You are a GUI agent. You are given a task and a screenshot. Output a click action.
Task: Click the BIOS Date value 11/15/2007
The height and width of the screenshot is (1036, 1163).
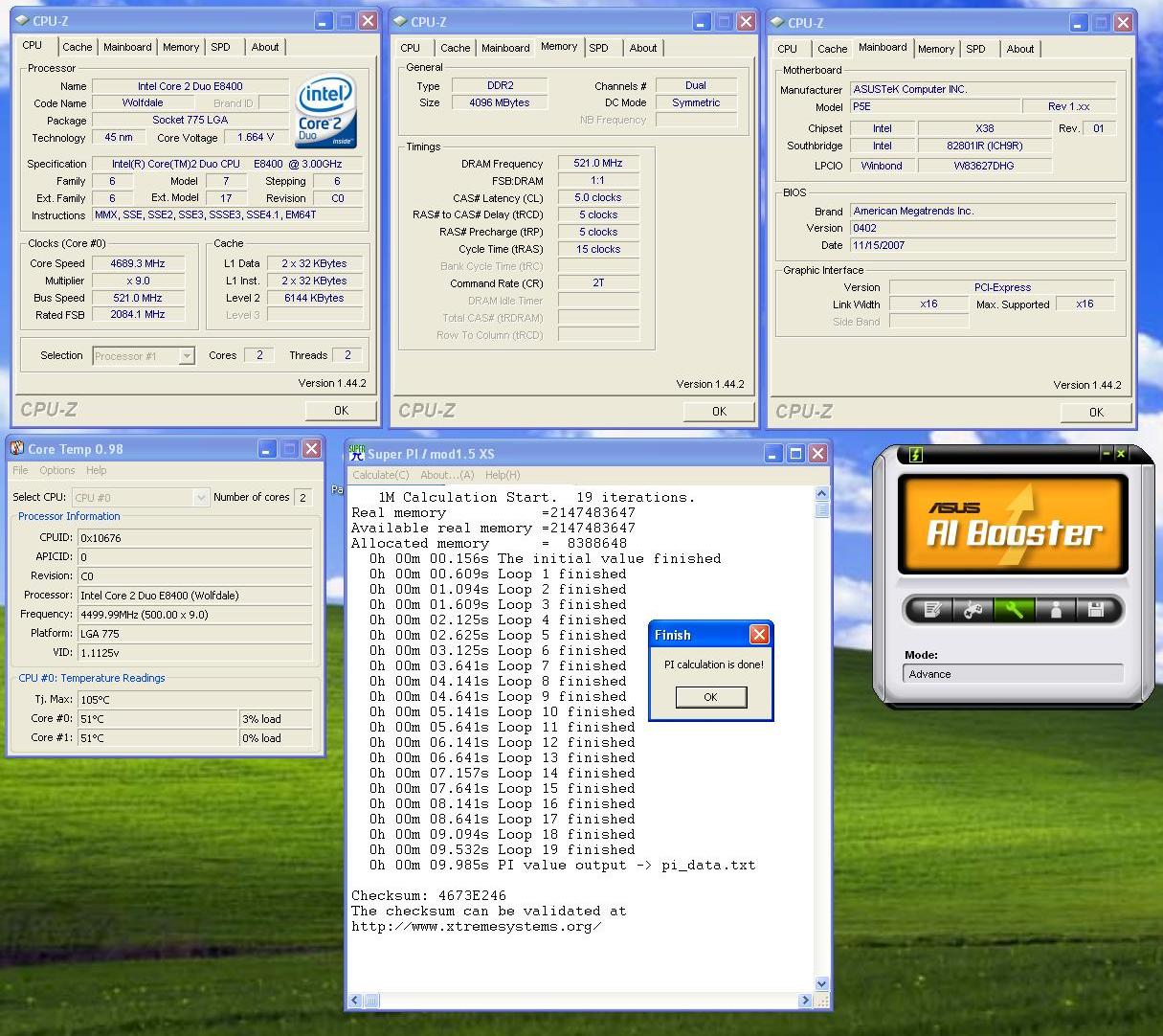click(983, 245)
